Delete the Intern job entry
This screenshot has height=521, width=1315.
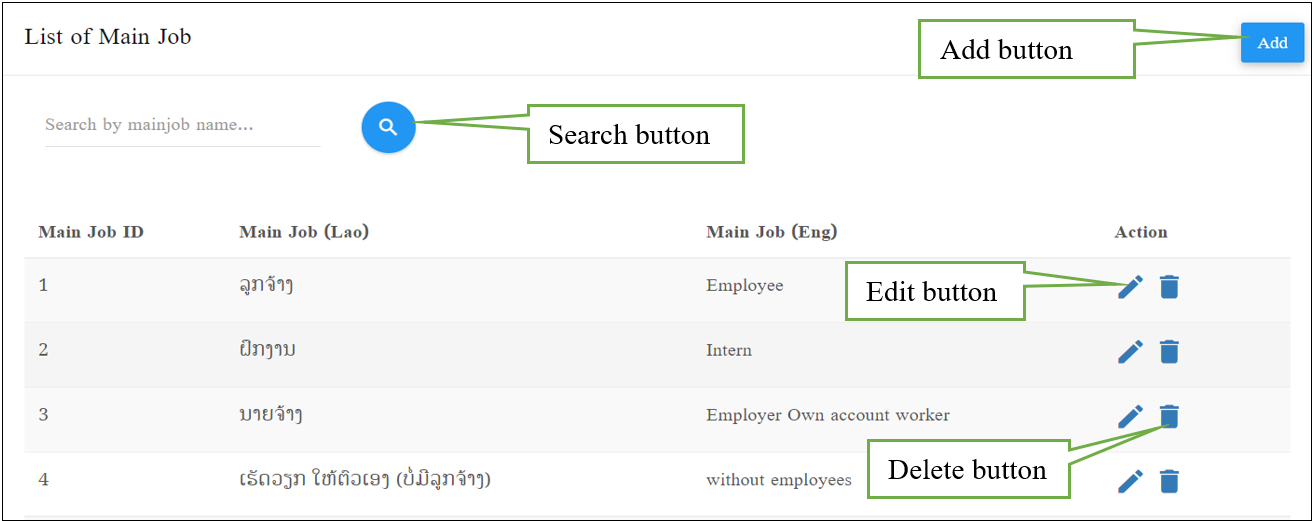coord(1169,352)
